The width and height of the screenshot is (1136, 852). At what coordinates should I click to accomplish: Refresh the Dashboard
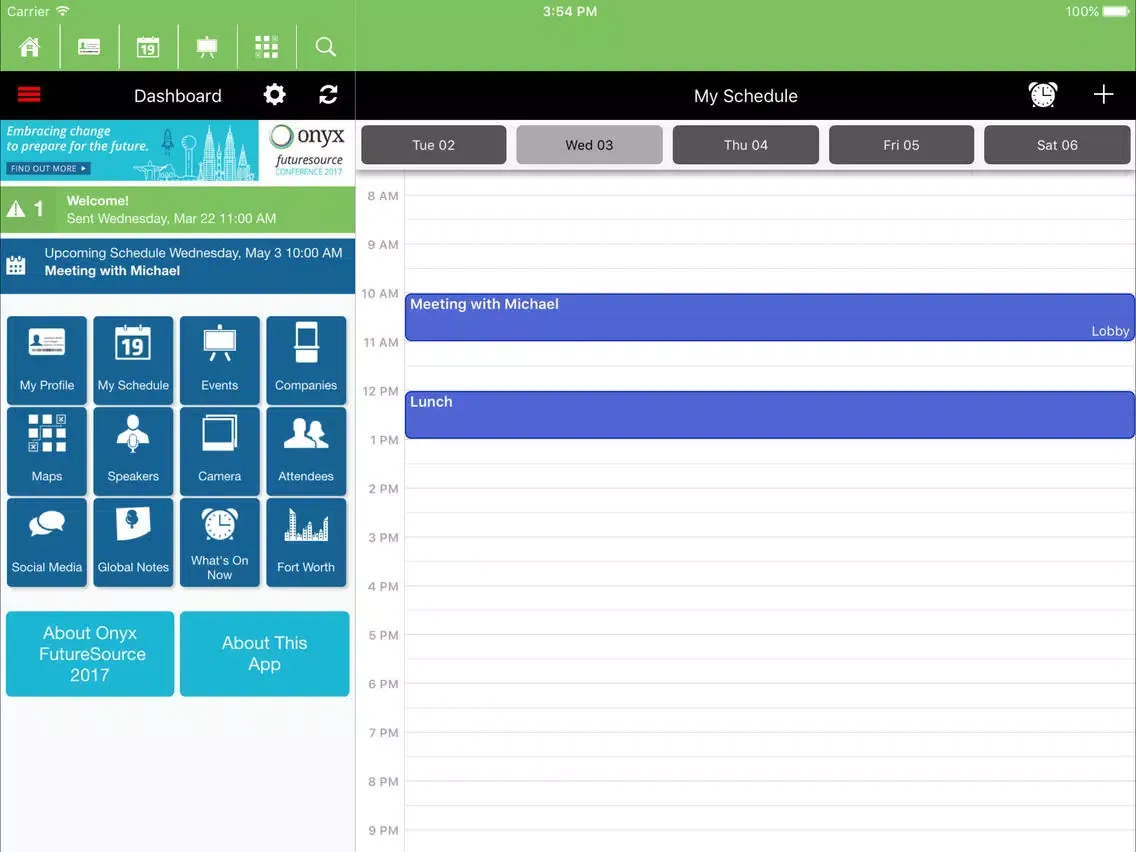point(328,95)
